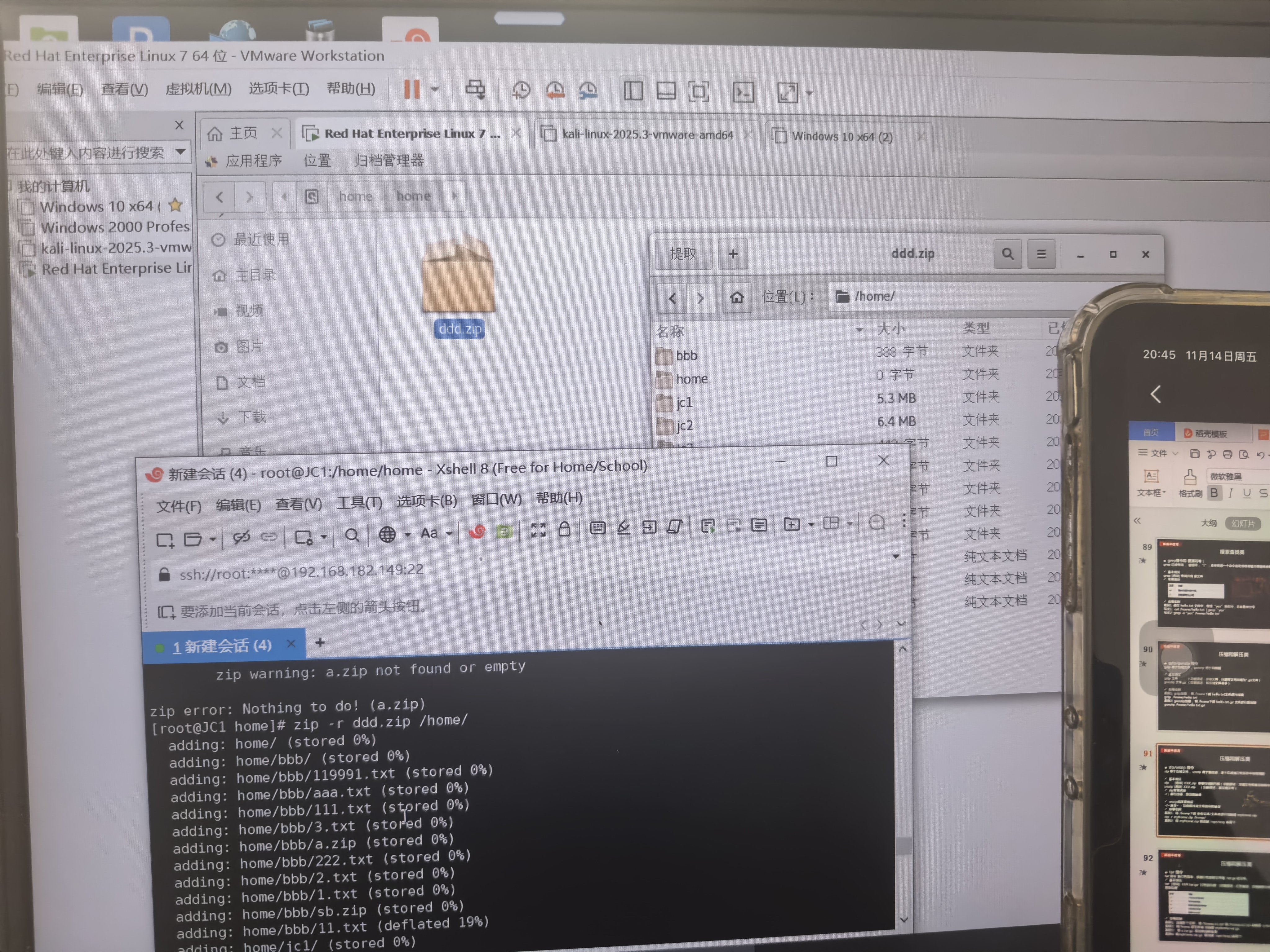Click the 提取 extract button

pyautogui.click(x=683, y=253)
